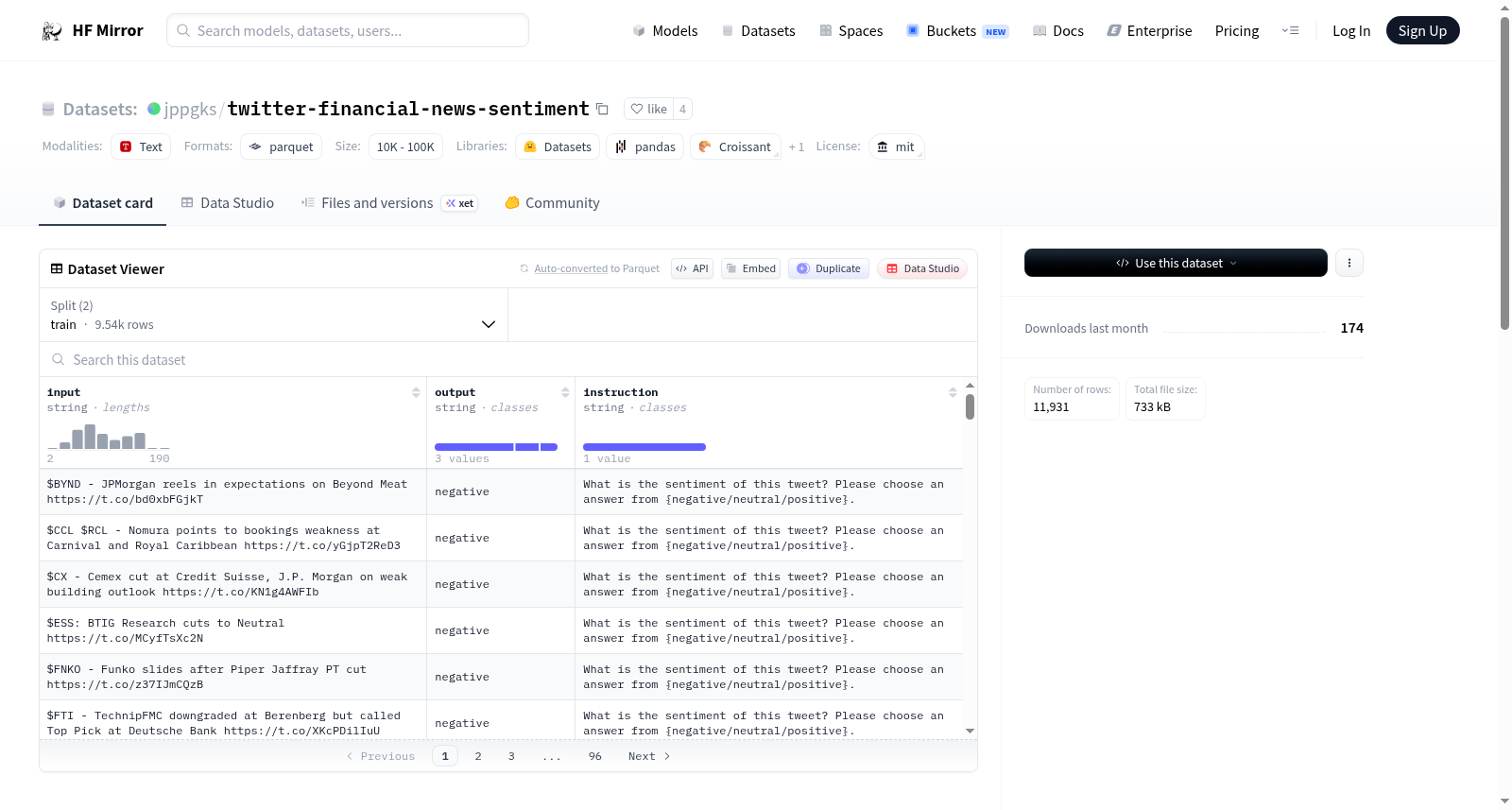
Task: Click the Embed button
Action: [750, 268]
